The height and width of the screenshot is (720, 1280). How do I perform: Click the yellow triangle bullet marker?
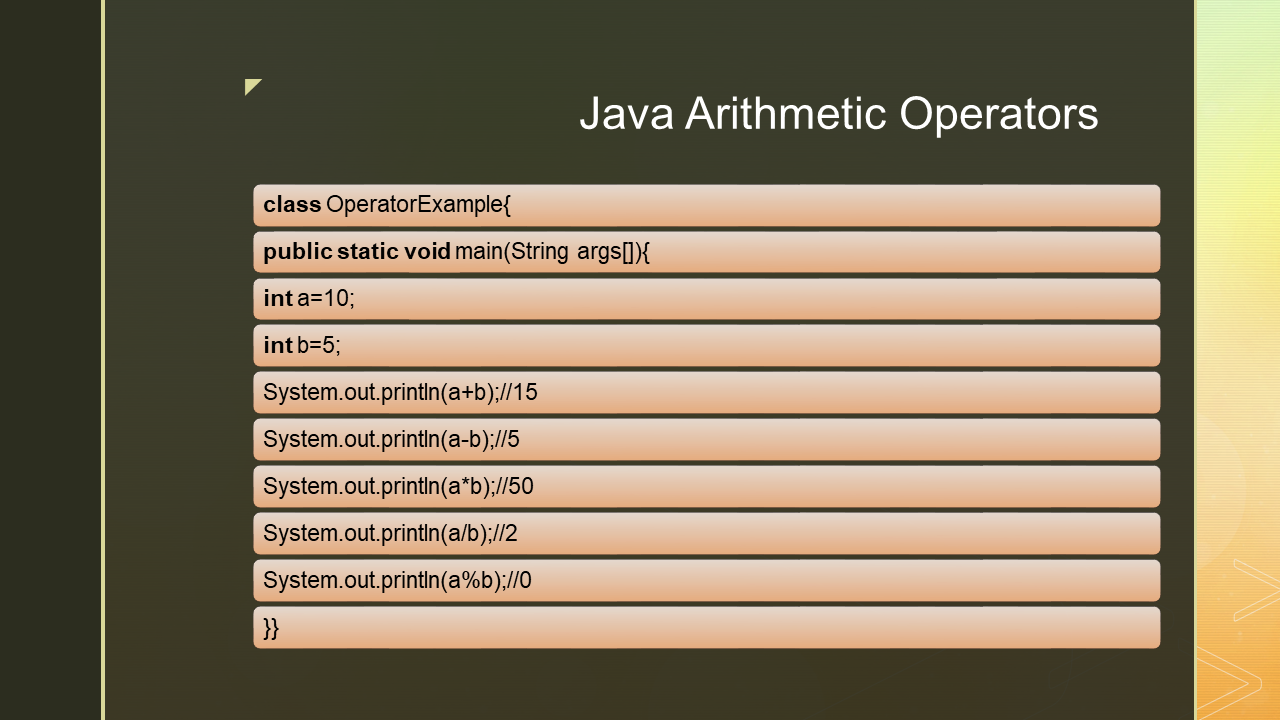tap(252, 86)
